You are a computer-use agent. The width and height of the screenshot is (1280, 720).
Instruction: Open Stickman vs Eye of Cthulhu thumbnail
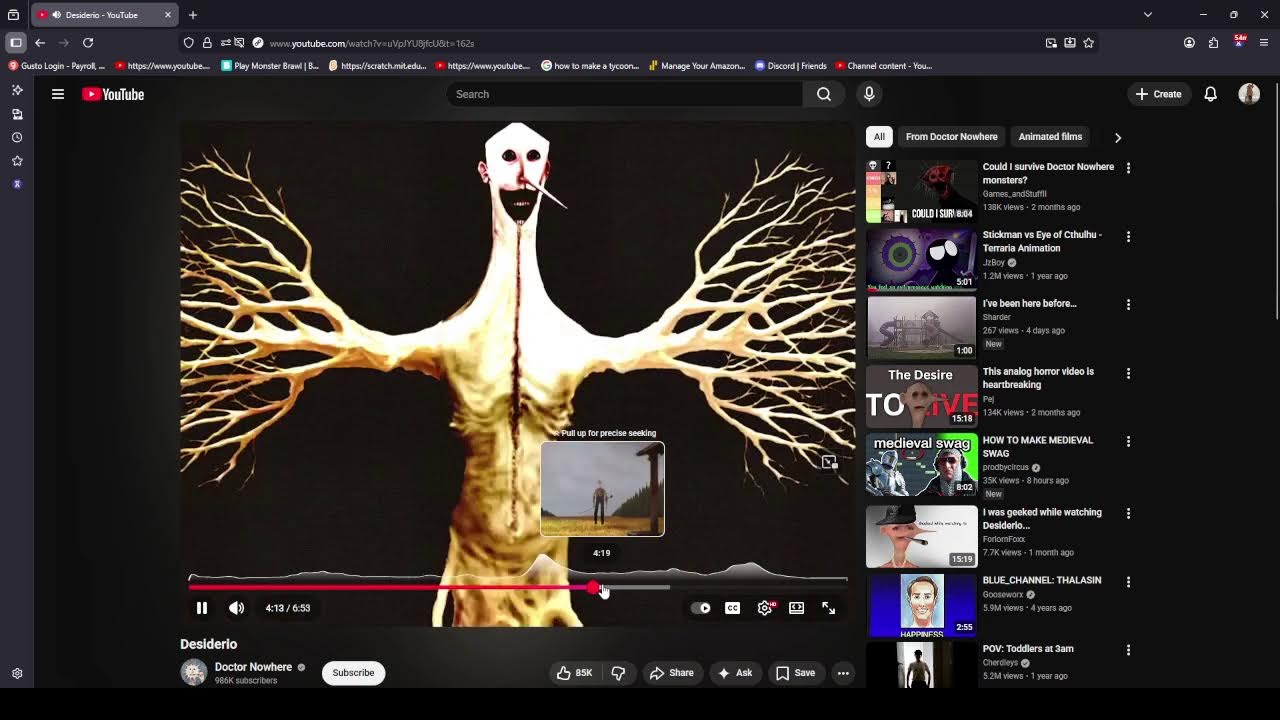coord(921,260)
